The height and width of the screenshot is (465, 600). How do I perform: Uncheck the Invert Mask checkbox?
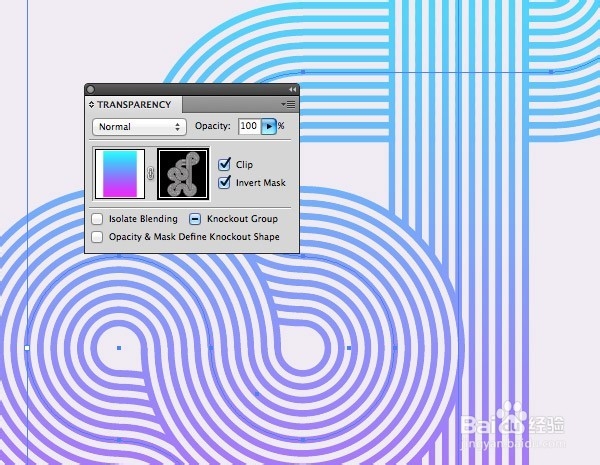pyautogui.click(x=224, y=182)
